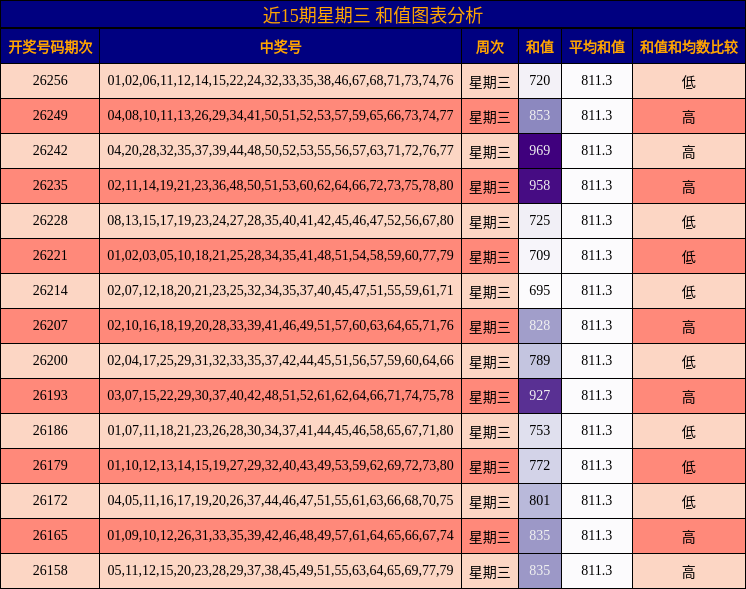Click winning numbers starting 01,02,06,11
This screenshot has height=589, width=746.
pyautogui.click(x=280, y=80)
